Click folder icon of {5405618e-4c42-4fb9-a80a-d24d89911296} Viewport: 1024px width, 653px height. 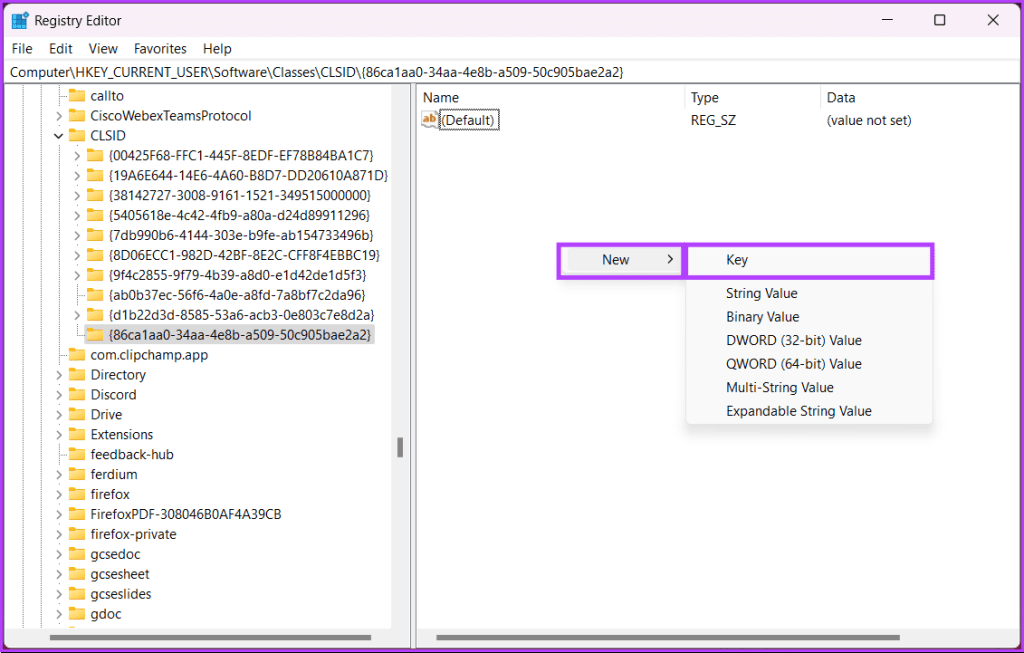[95, 215]
